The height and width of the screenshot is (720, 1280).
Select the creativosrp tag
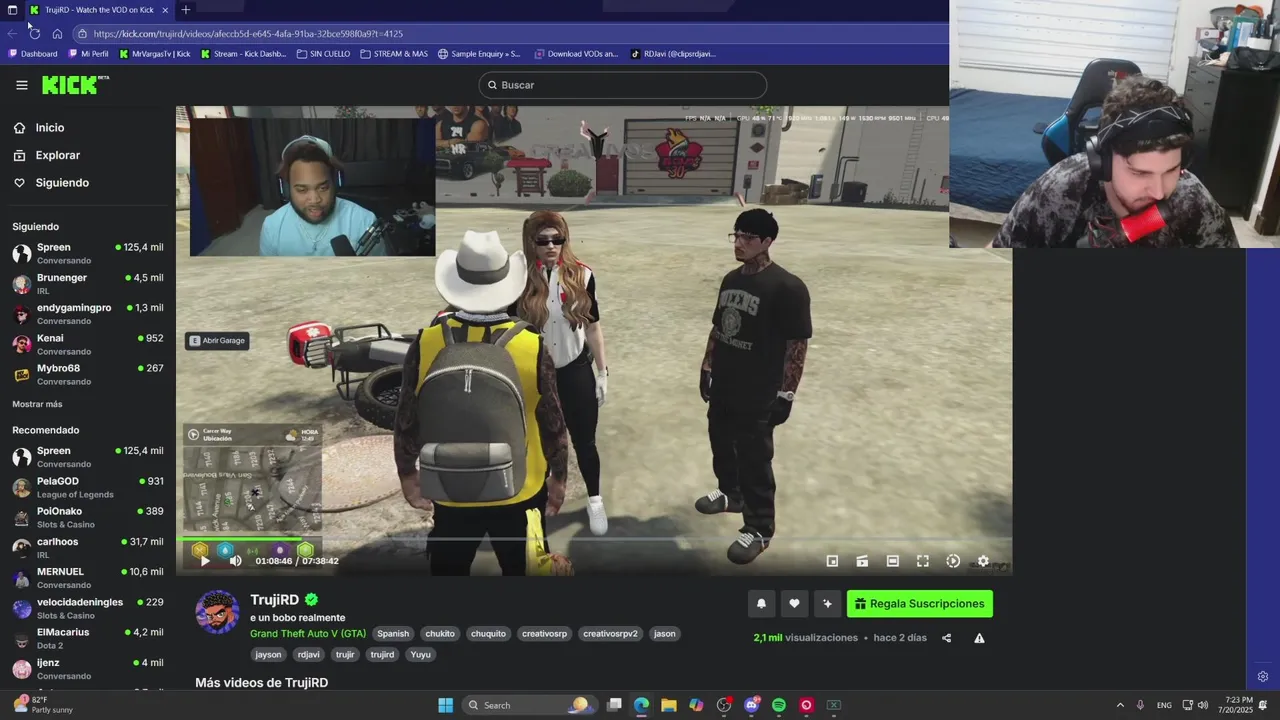pyautogui.click(x=544, y=634)
